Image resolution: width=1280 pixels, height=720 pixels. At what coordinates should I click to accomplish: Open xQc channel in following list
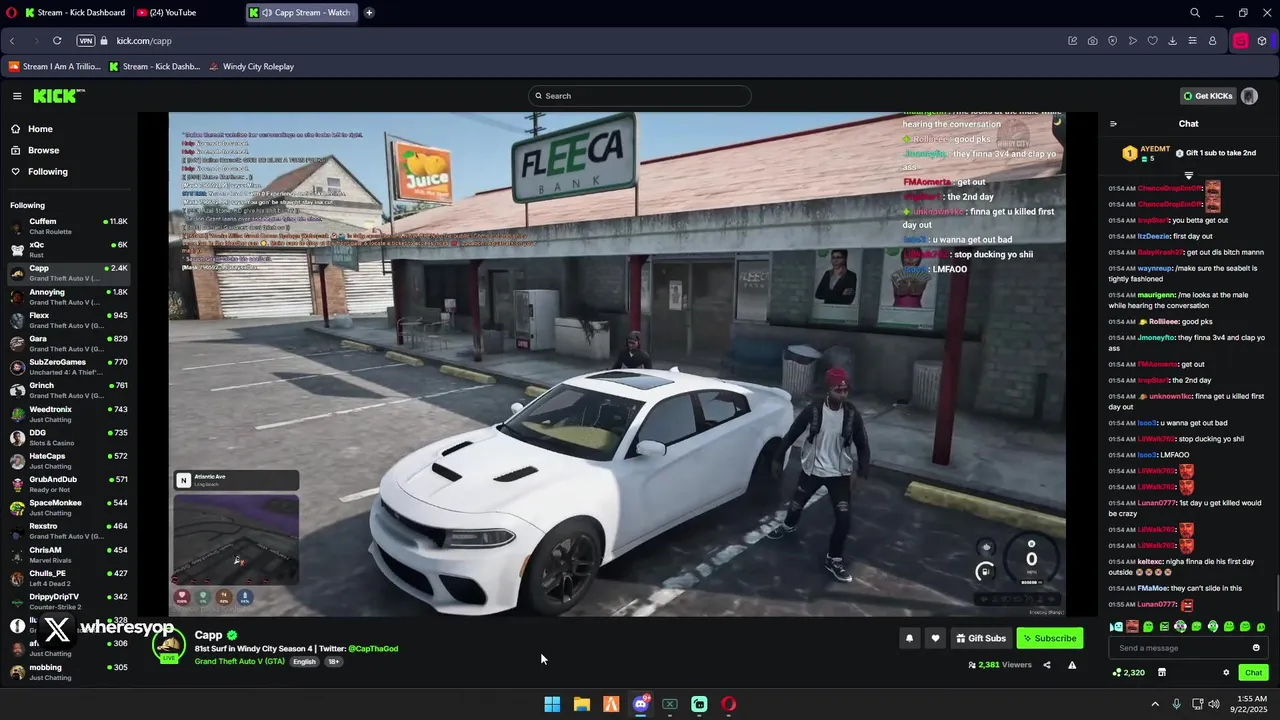click(68, 249)
